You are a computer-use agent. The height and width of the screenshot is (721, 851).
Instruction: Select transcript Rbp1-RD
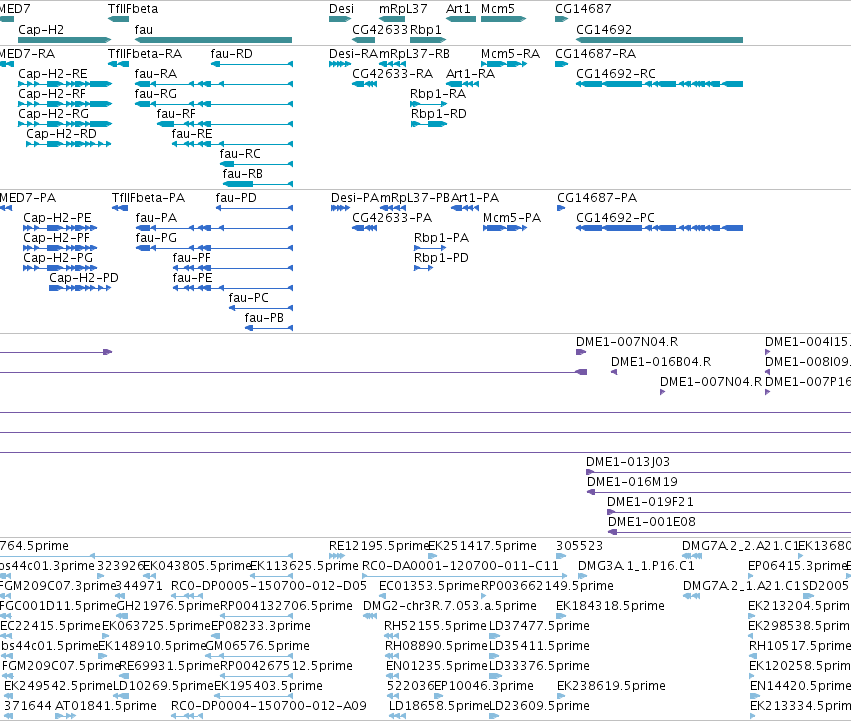pyautogui.click(x=429, y=124)
